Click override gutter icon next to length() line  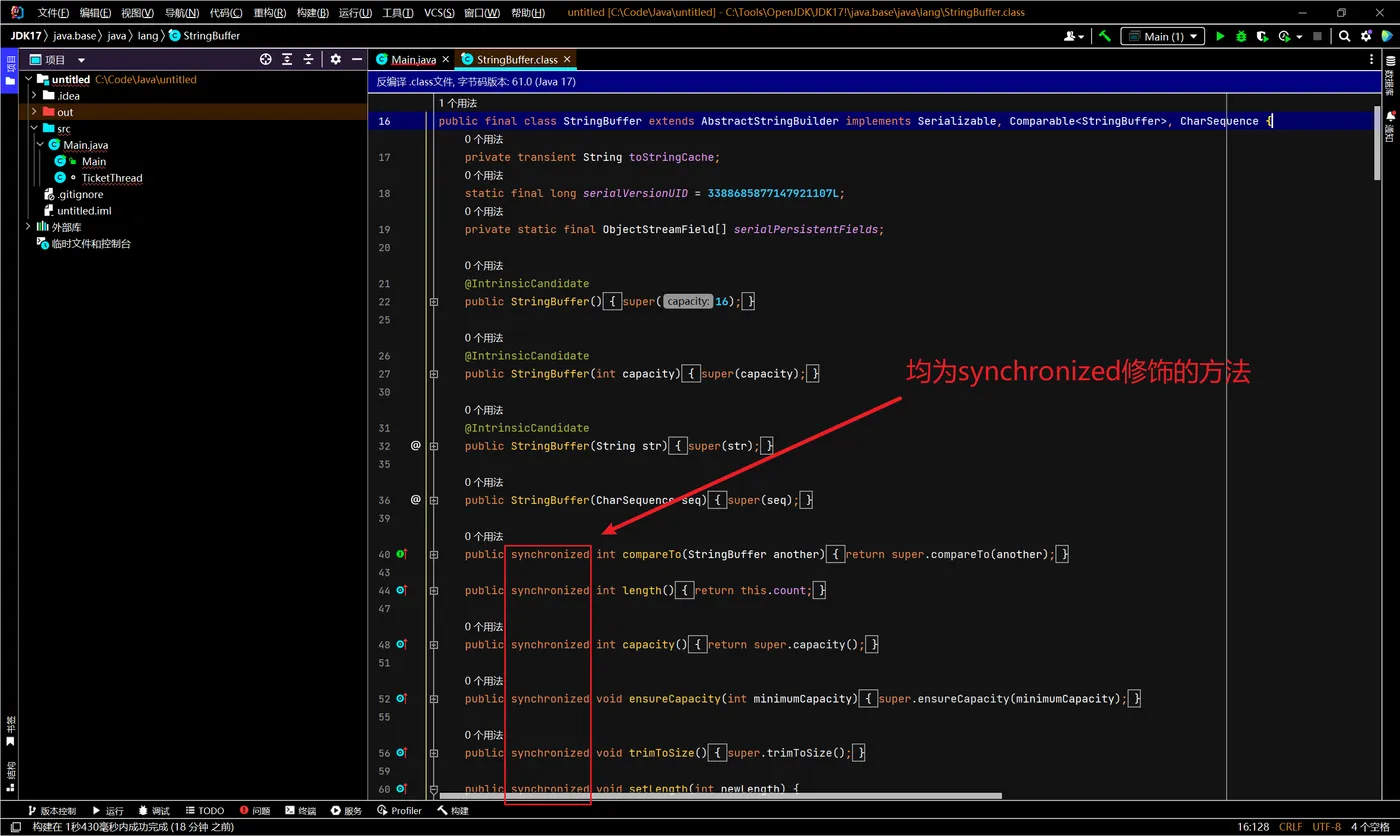[402, 590]
